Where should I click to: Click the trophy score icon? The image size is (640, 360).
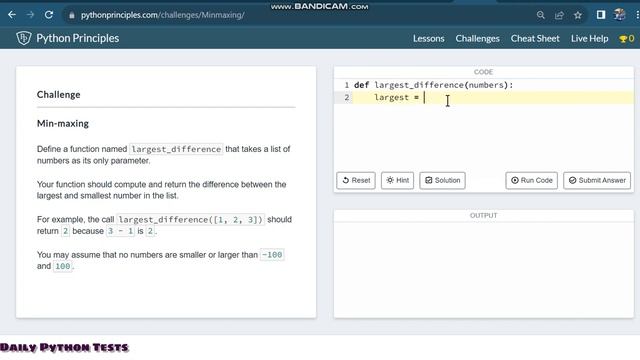coord(623,39)
